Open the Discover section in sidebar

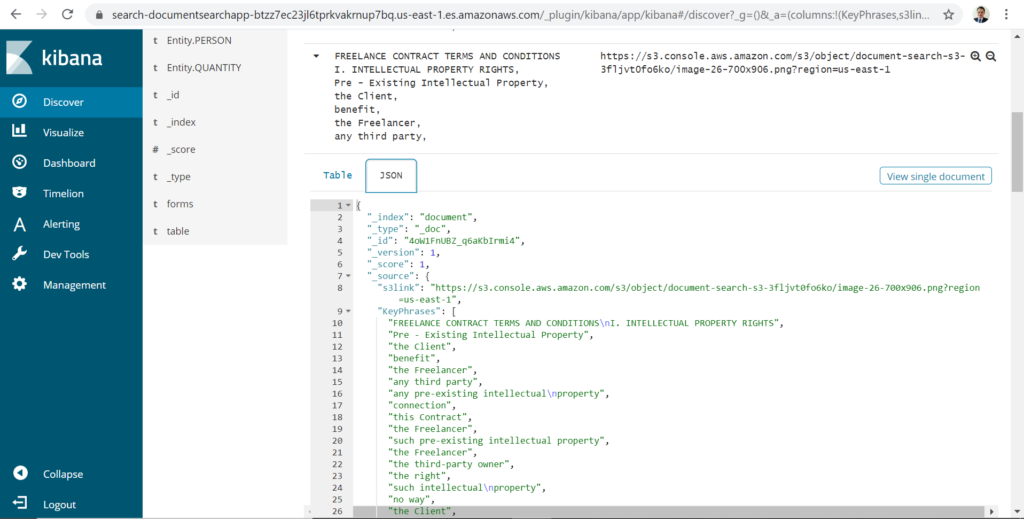62,102
